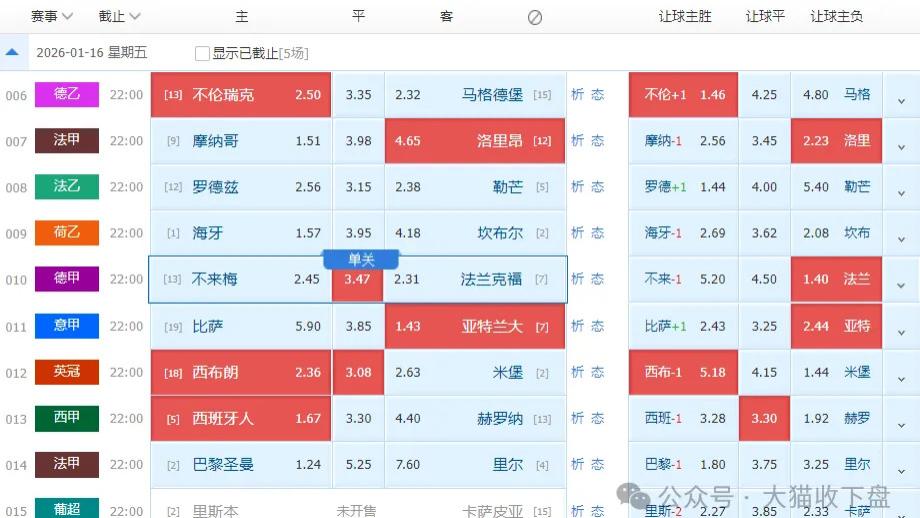Click the 主 column header
This screenshot has width=920, height=518.
tap(242, 16)
